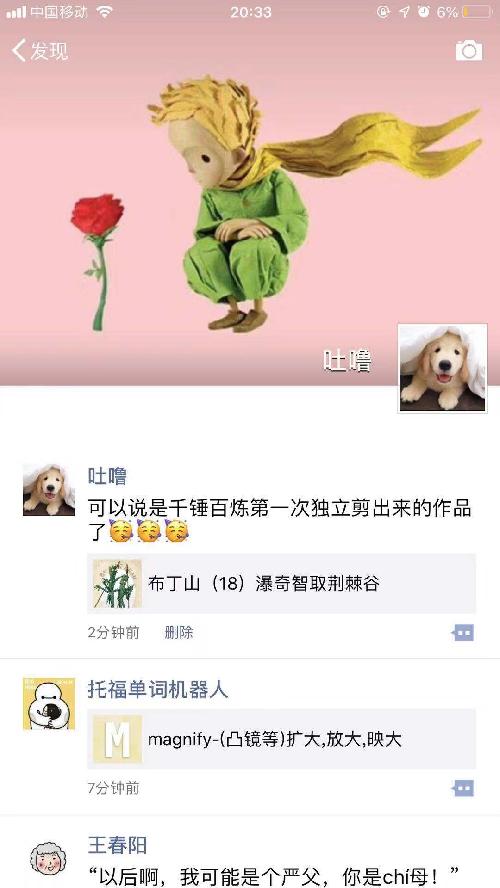This screenshot has width=500, height=888.
Task: Tap the camera icon to post a moment
Action: point(469,50)
